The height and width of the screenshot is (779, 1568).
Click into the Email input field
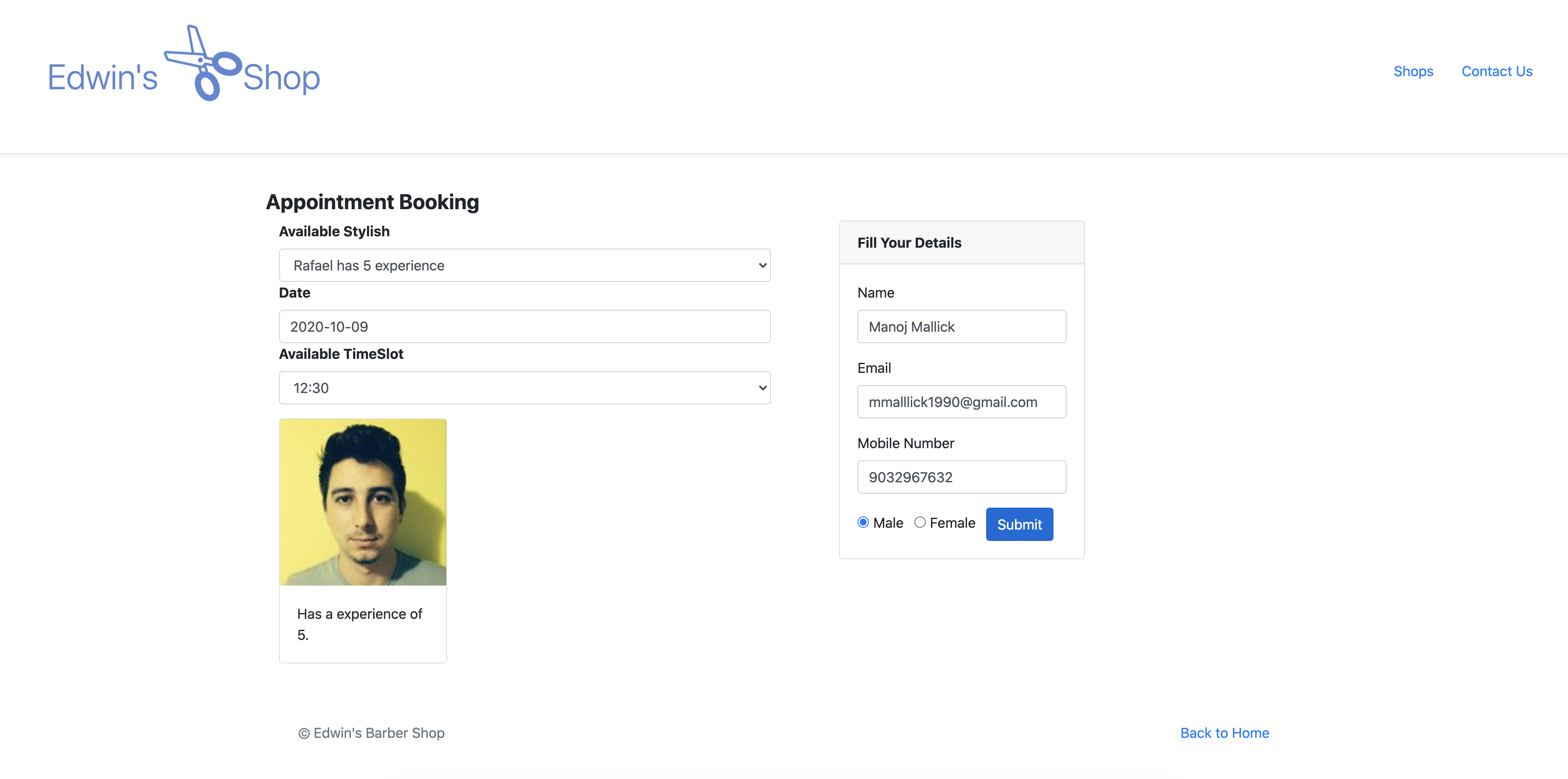point(961,401)
